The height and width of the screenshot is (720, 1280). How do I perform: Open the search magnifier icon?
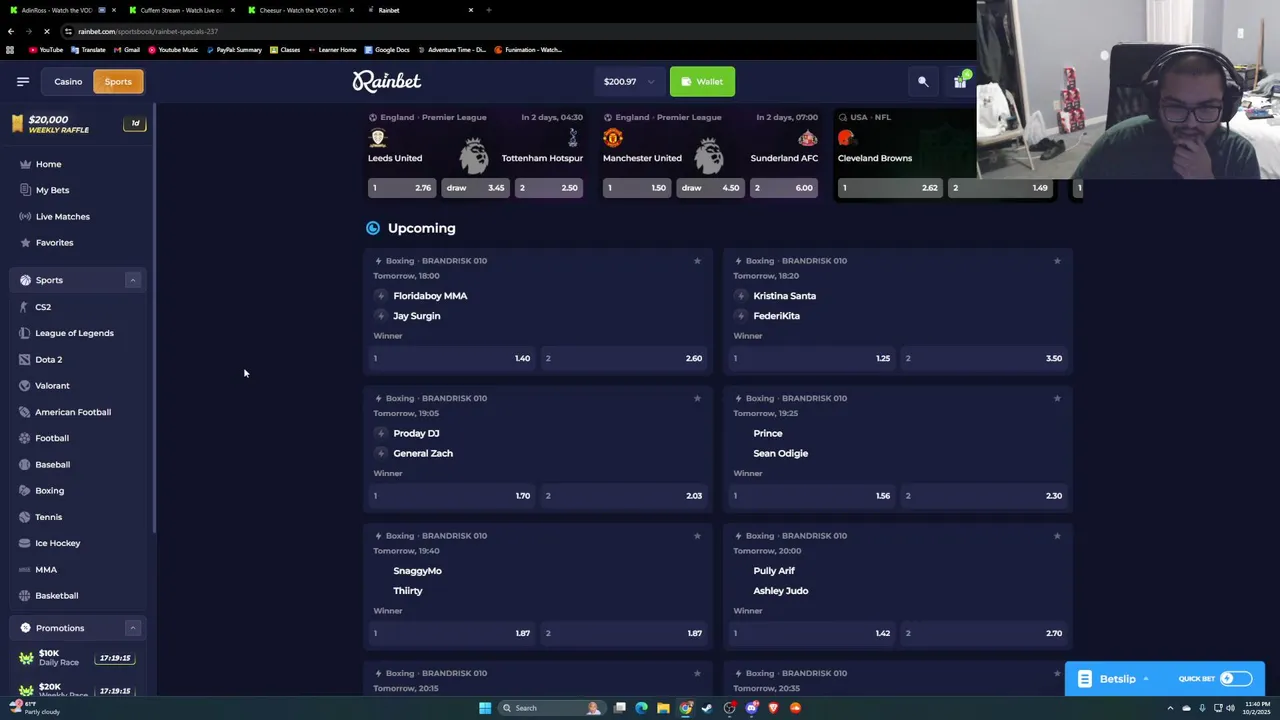[923, 82]
